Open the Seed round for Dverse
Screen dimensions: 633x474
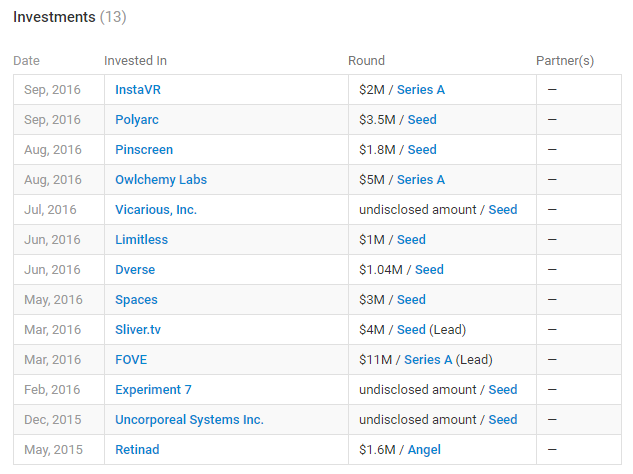[429, 270]
